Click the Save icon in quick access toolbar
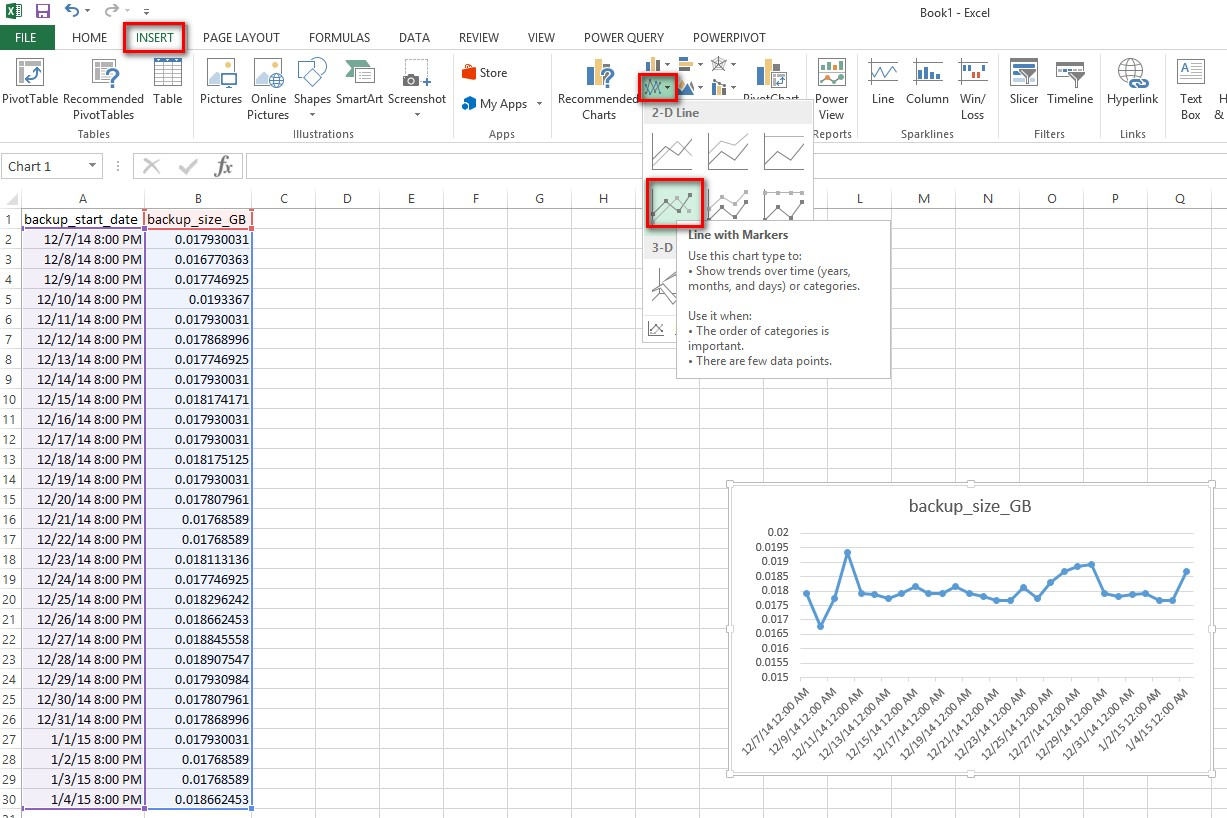Screen dimensions: 1227x818 click(42, 11)
